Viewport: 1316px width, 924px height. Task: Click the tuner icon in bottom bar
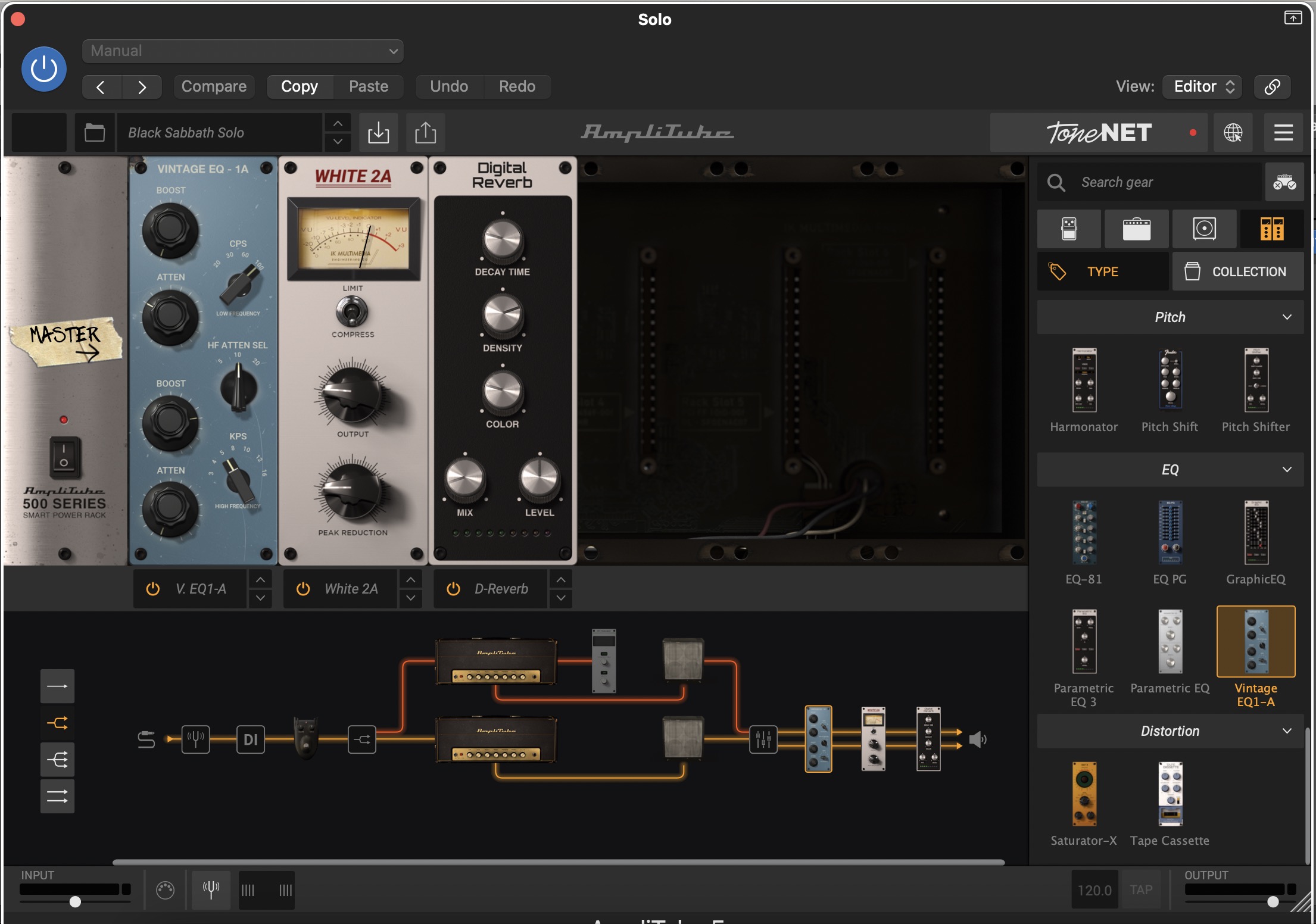point(211,889)
